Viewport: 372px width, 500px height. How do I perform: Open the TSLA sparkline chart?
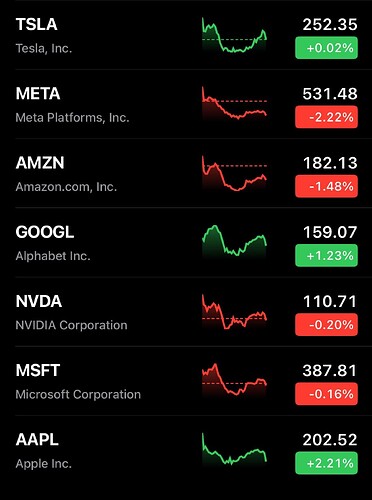point(234,35)
